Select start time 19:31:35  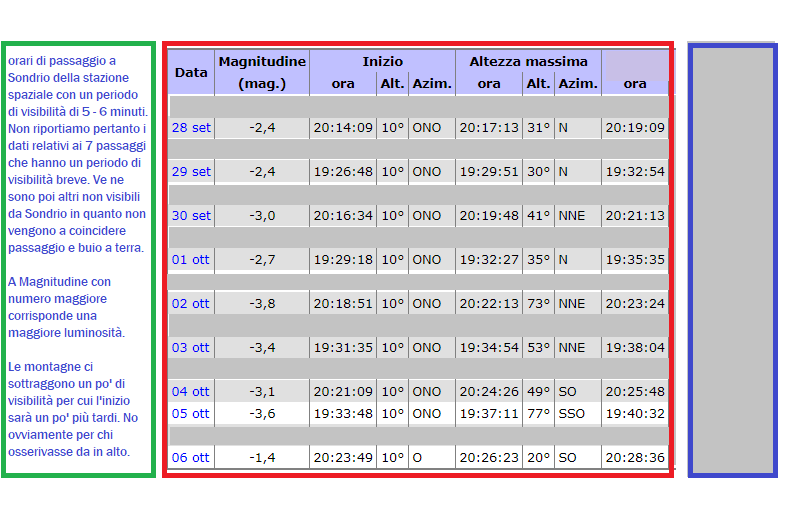343,347
